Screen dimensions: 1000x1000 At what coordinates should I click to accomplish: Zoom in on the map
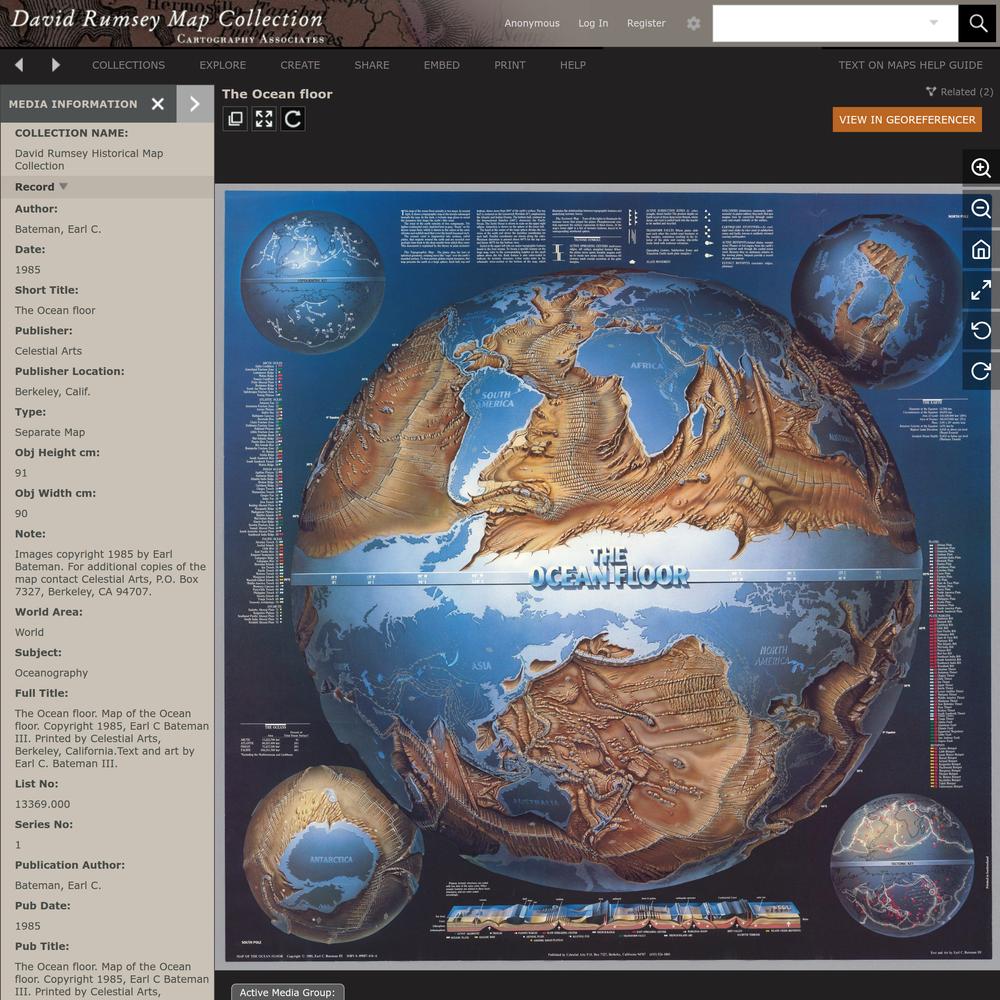coord(980,168)
